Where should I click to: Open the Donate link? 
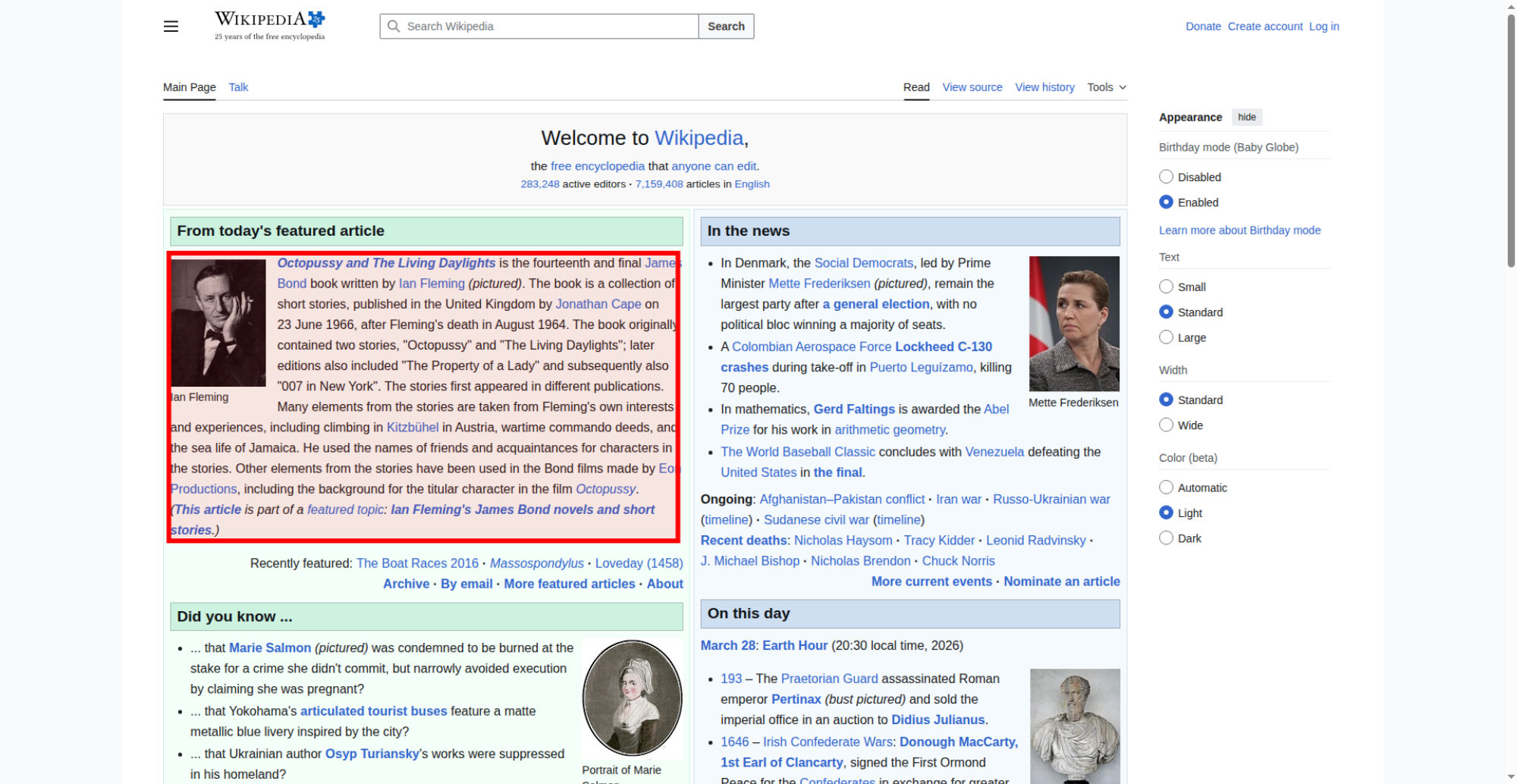coord(1203,27)
